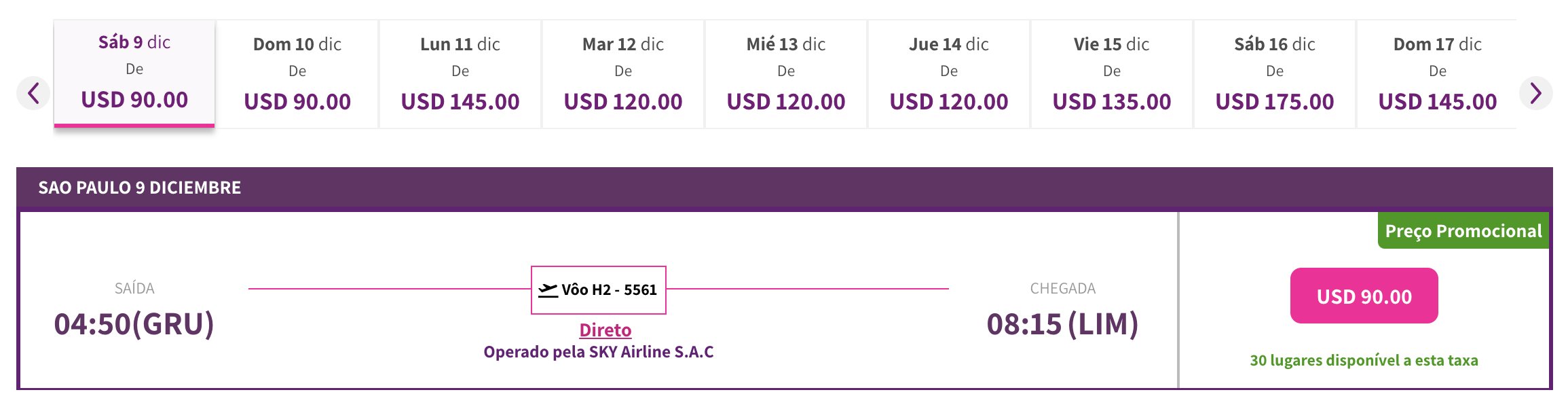Choose Lun 11 dic for USD 145.00

click(x=460, y=73)
